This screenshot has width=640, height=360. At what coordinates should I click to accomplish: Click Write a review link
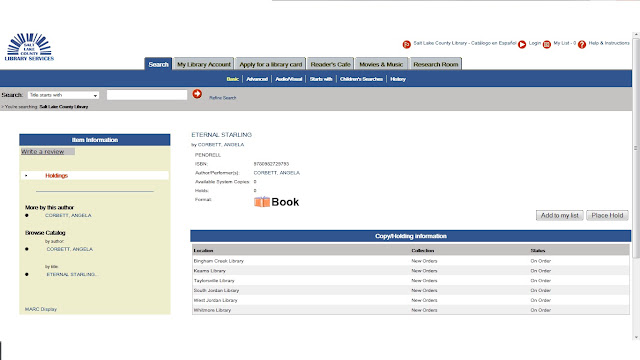coord(42,151)
